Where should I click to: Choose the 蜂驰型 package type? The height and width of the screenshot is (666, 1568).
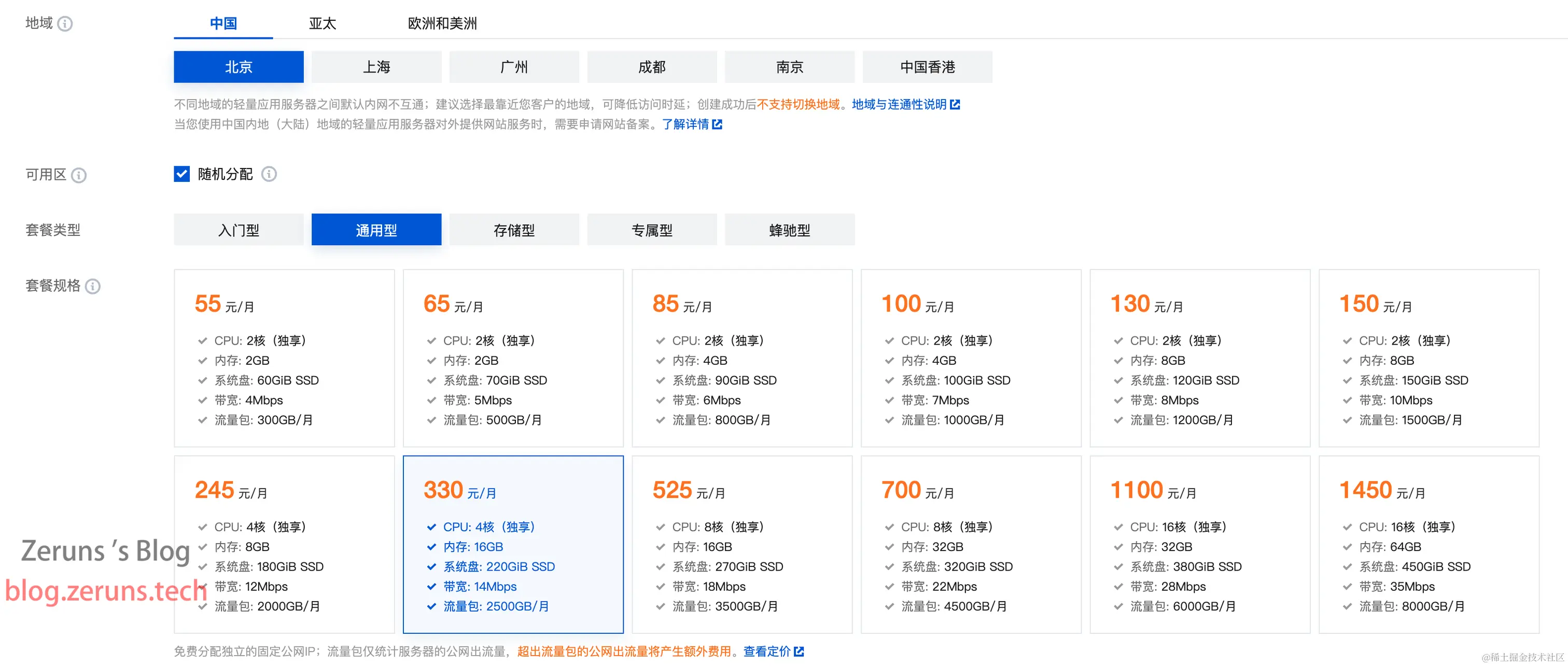[x=790, y=230]
